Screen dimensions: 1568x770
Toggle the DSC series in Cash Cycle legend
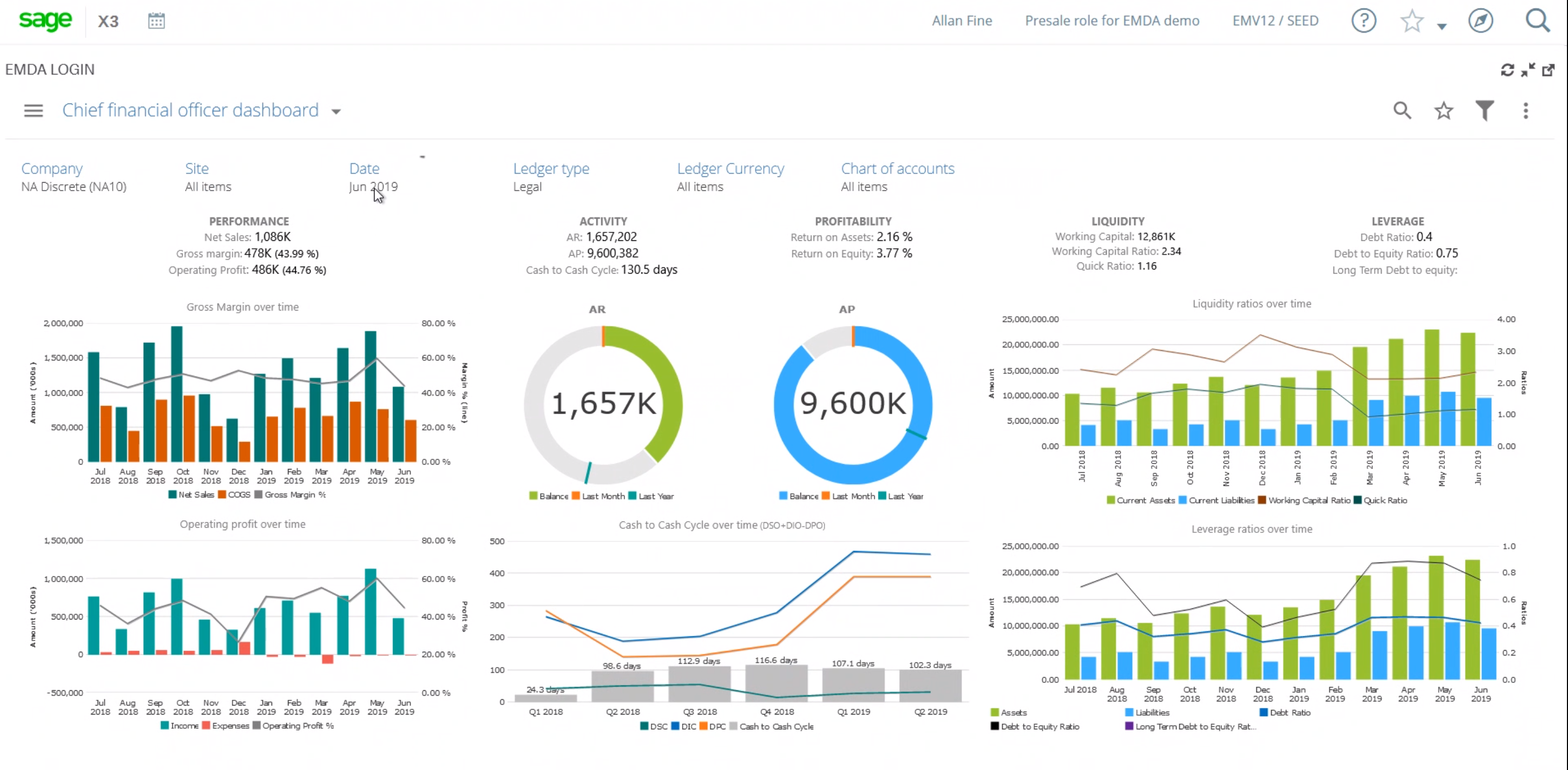[652, 726]
